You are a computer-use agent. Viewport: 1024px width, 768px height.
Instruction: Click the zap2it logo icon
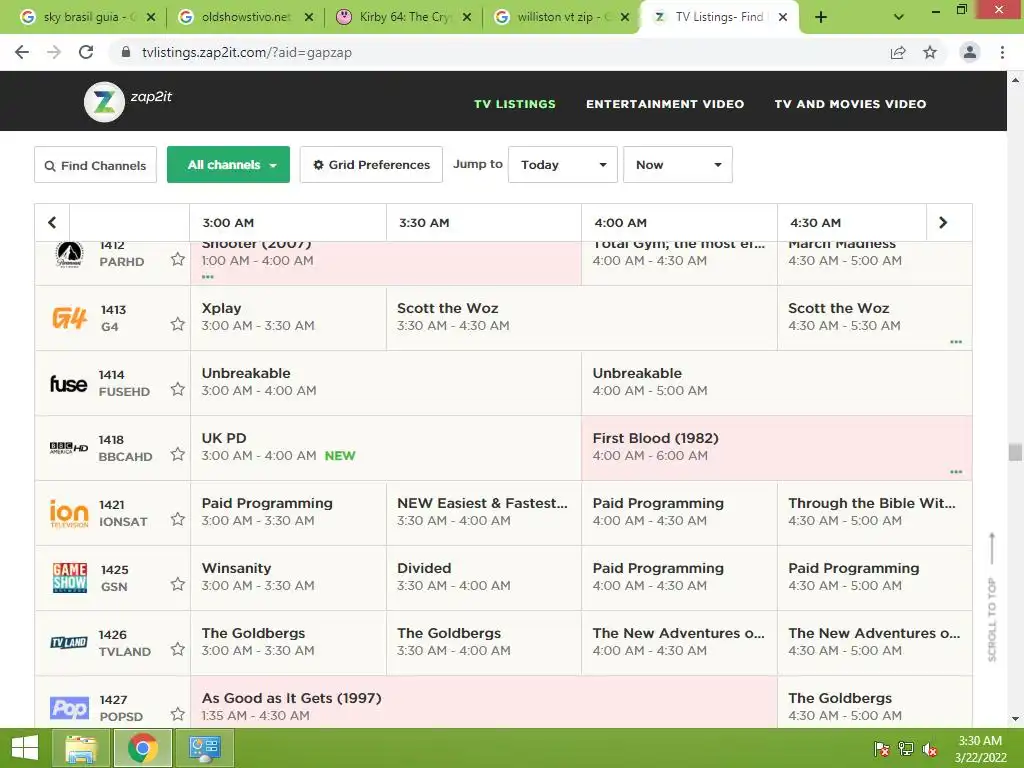pos(104,102)
